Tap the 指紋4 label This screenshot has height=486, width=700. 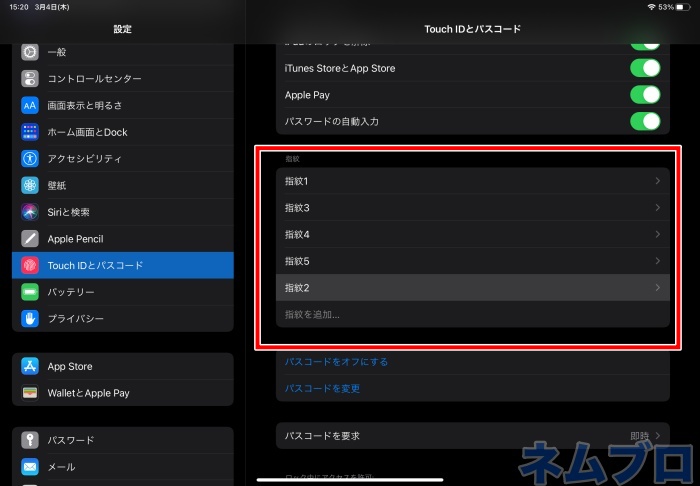tap(297, 234)
